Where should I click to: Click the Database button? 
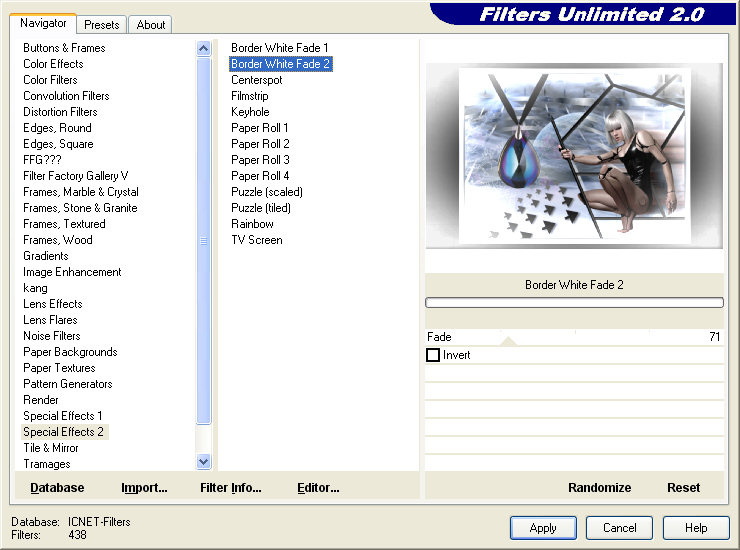[57, 487]
